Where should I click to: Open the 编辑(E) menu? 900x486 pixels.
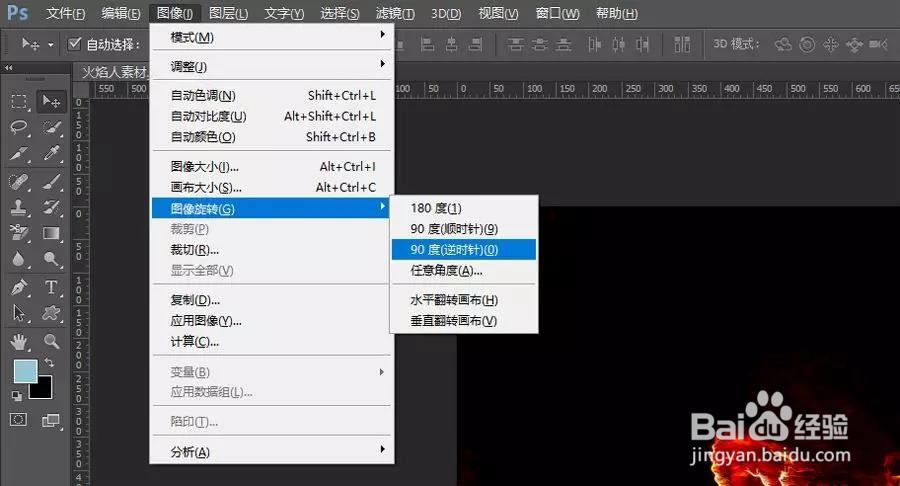pos(121,13)
